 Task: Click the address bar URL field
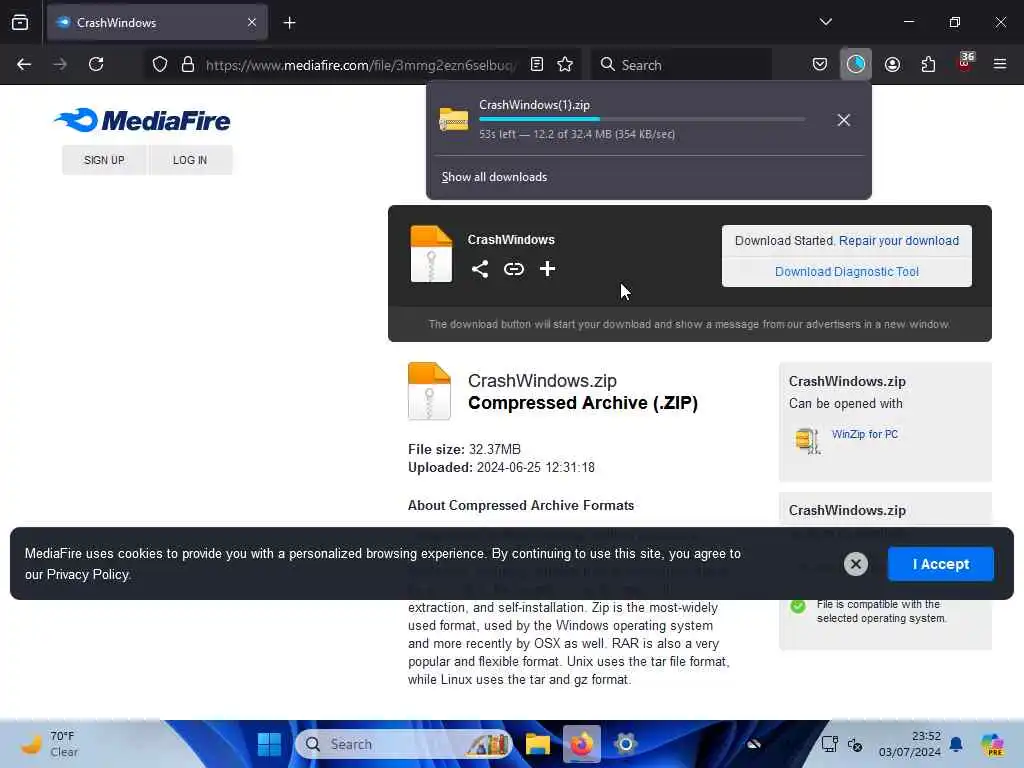pyautogui.click(x=360, y=65)
